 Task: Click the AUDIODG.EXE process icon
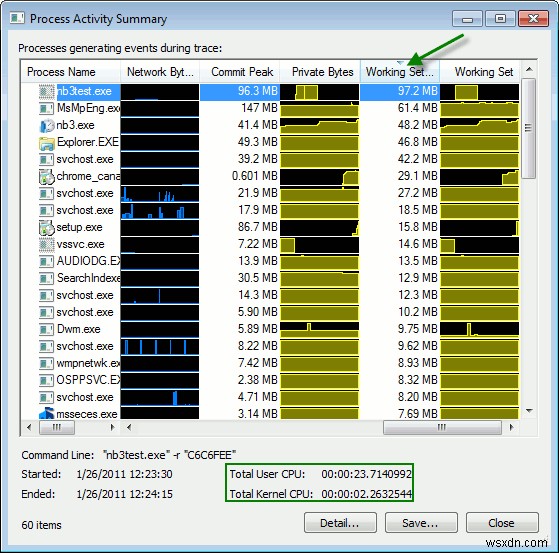point(46,261)
